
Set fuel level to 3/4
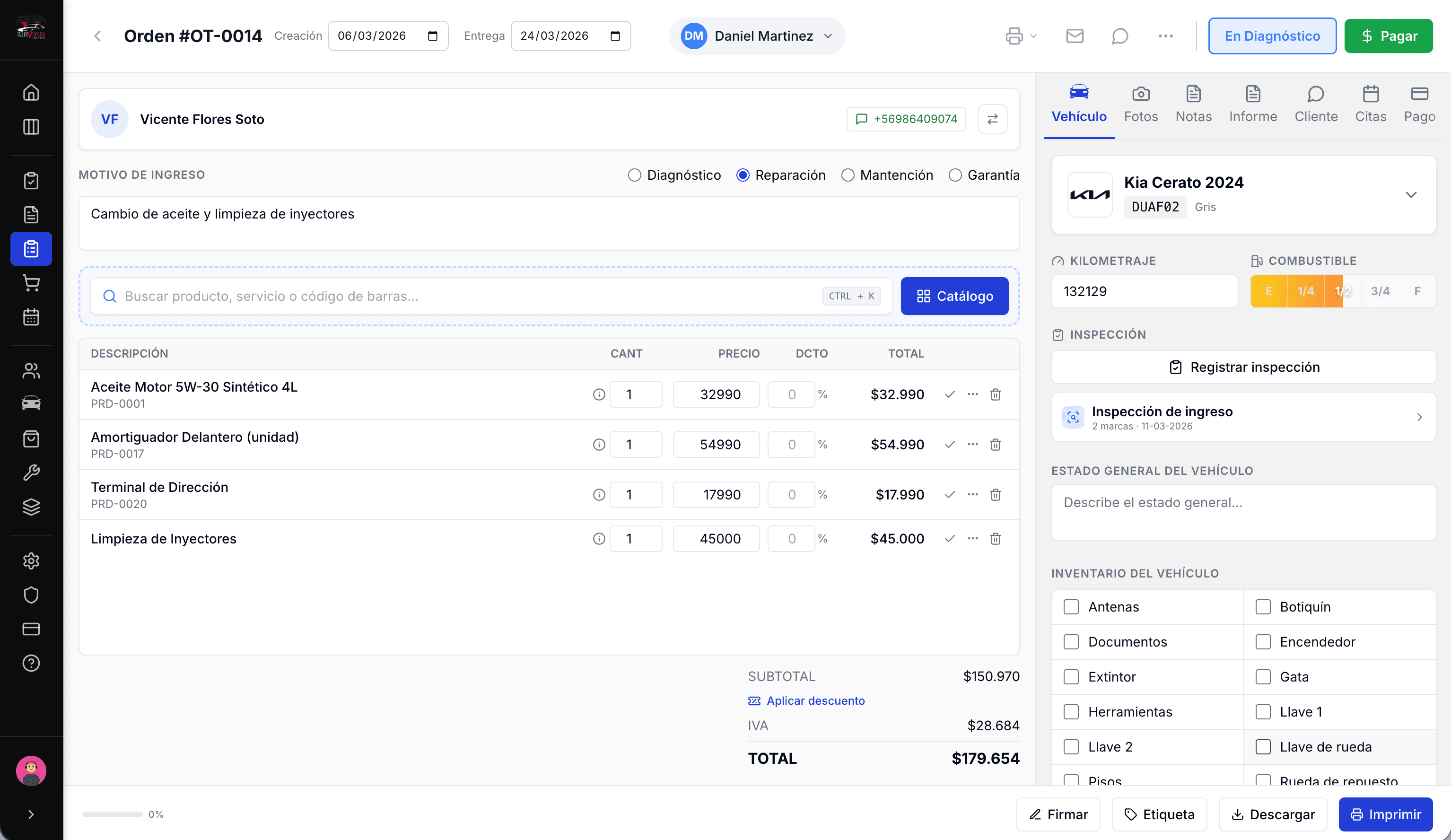pos(1380,291)
